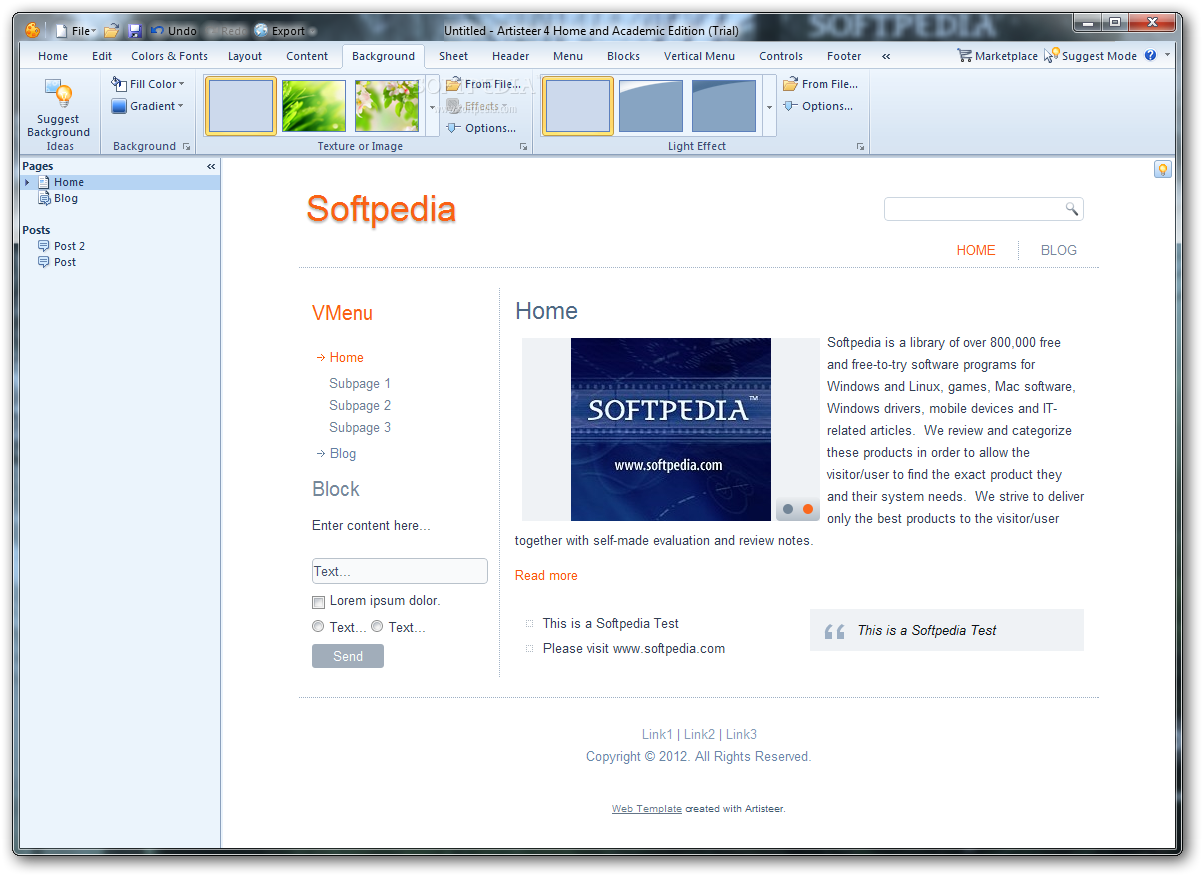Select the second light effect swatch

coord(651,106)
